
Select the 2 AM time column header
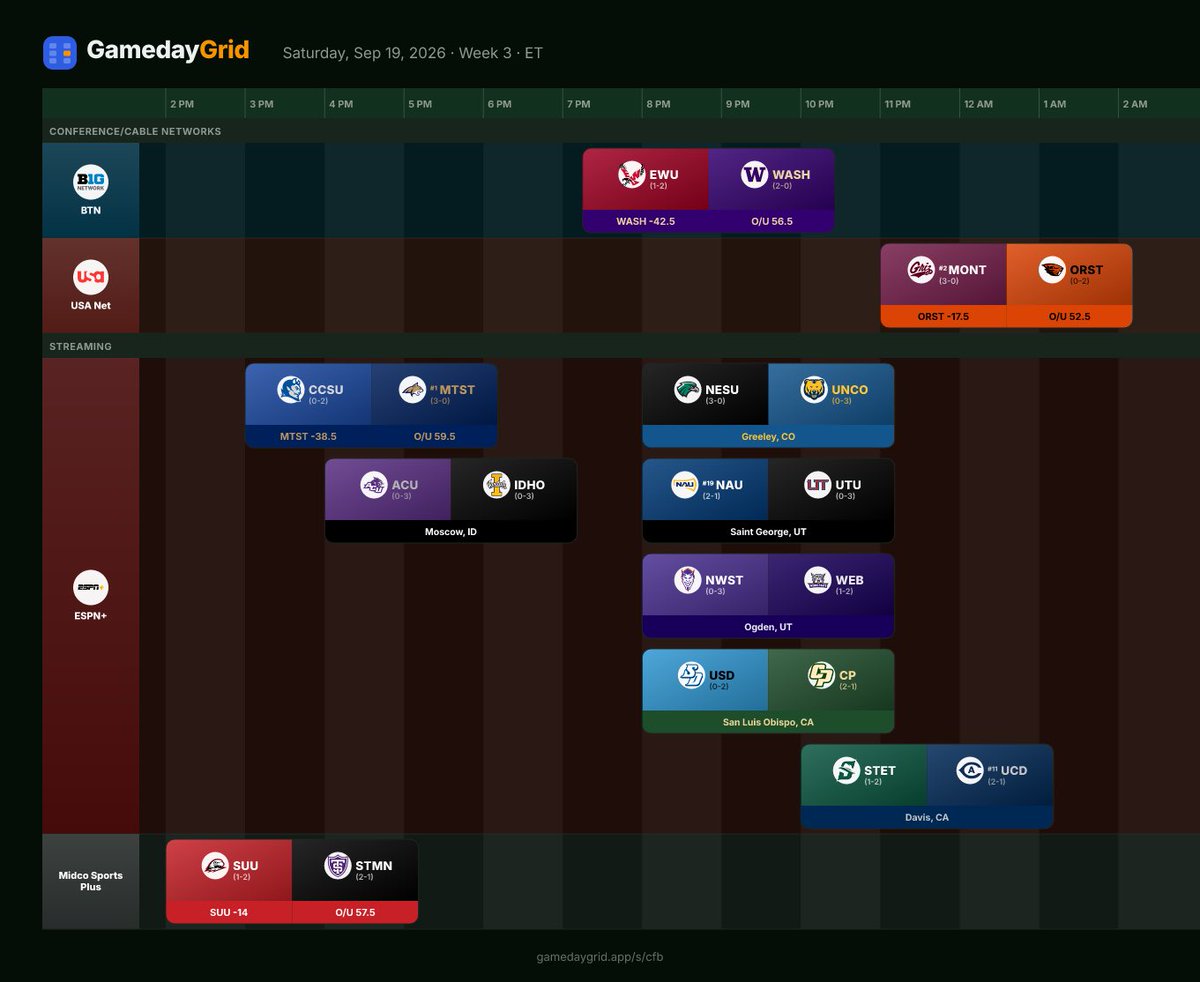(x=1135, y=104)
